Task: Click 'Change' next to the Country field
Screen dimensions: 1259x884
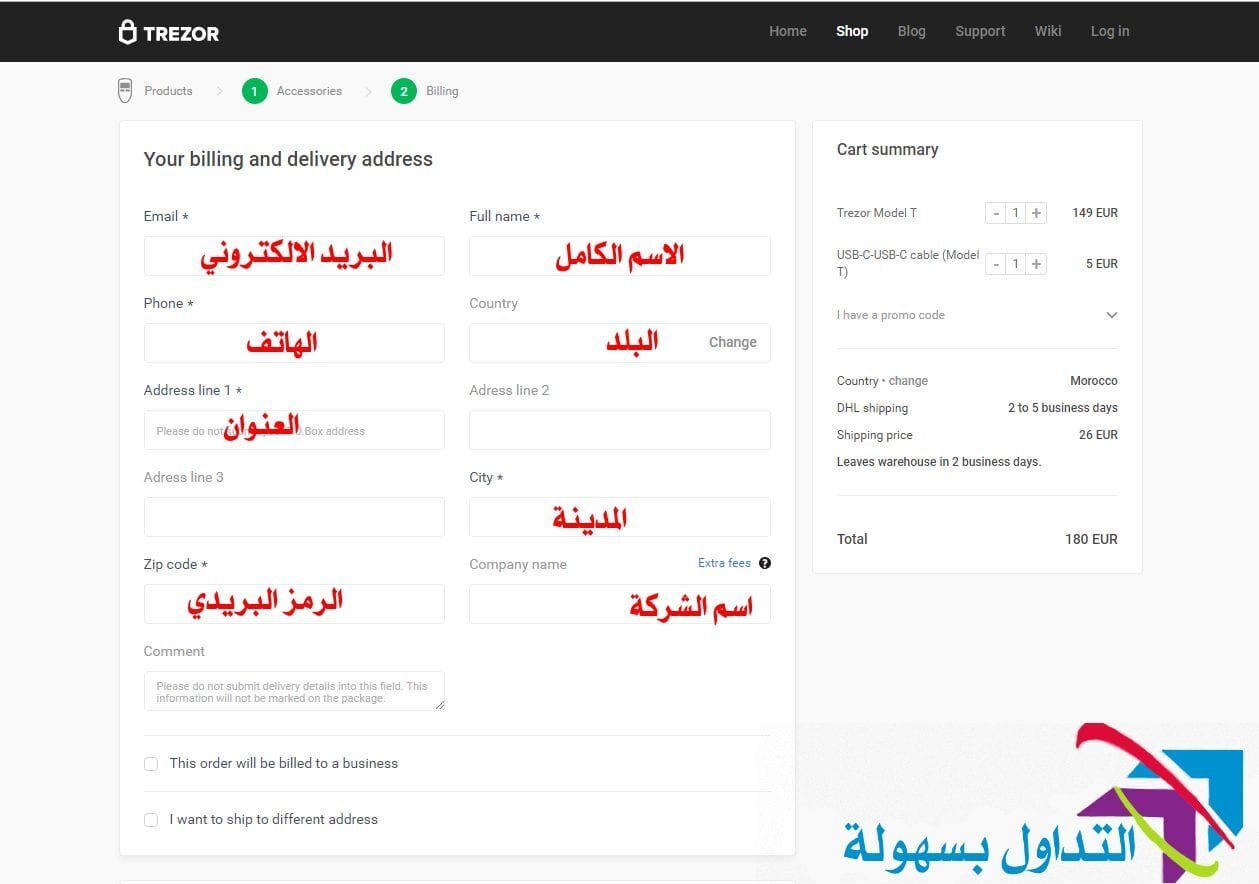Action: click(732, 342)
